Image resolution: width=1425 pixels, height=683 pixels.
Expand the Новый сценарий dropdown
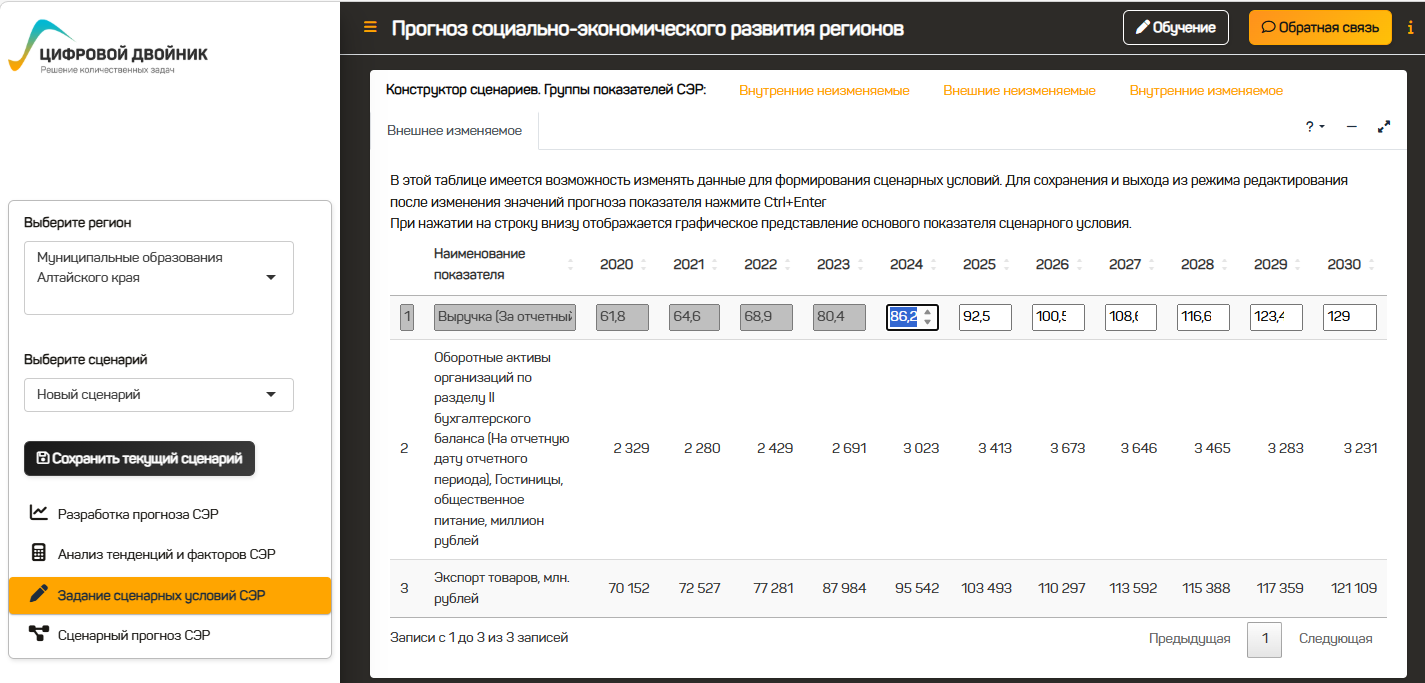pos(159,395)
